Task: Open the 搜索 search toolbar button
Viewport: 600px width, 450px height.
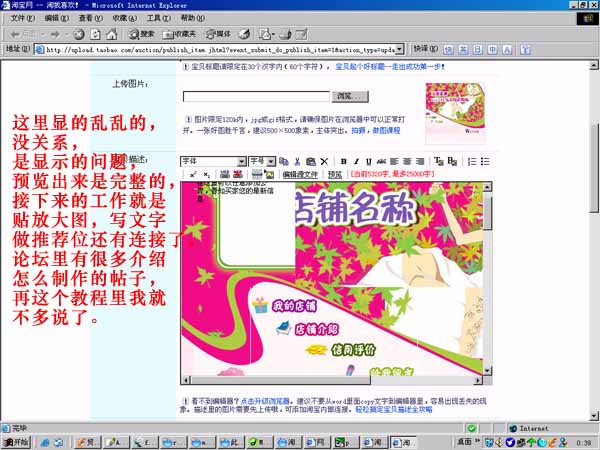Action: (141, 34)
